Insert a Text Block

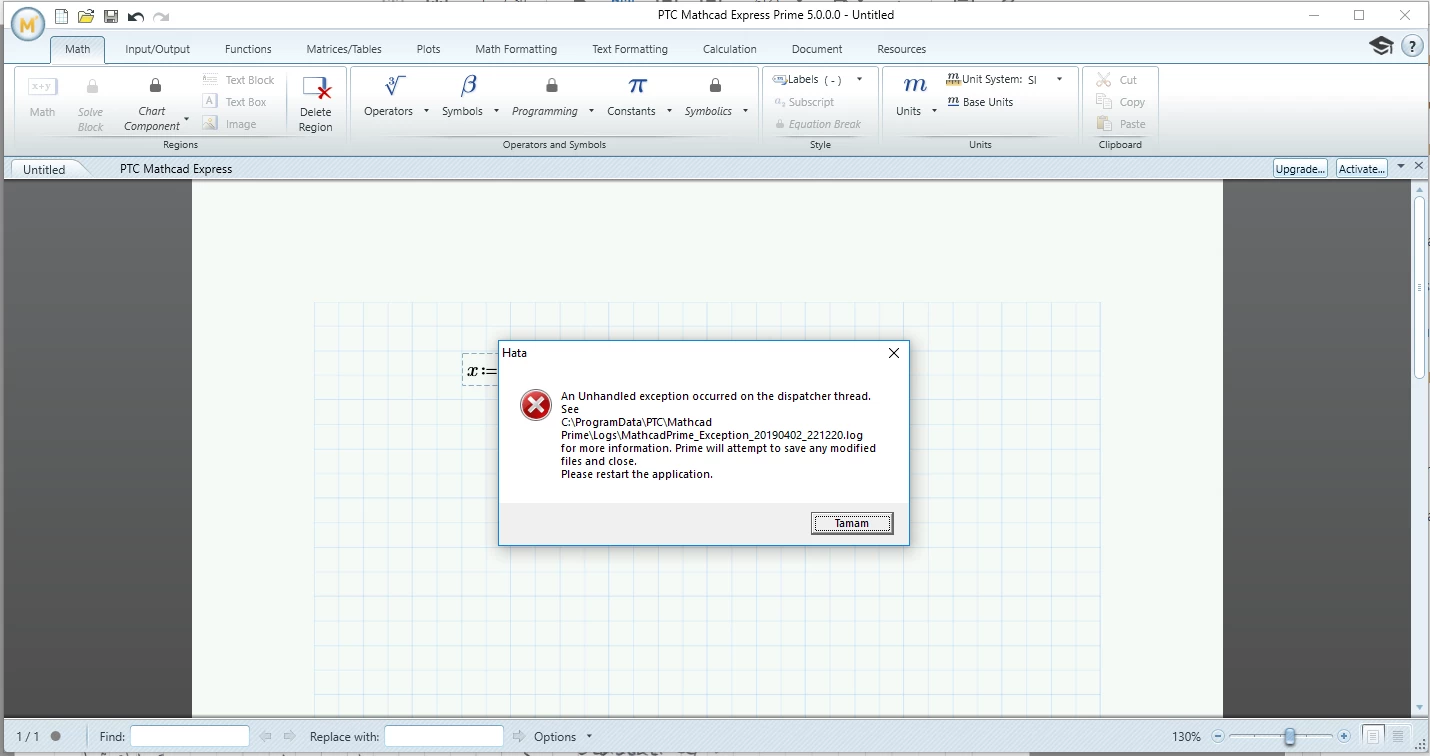click(x=238, y=80)
